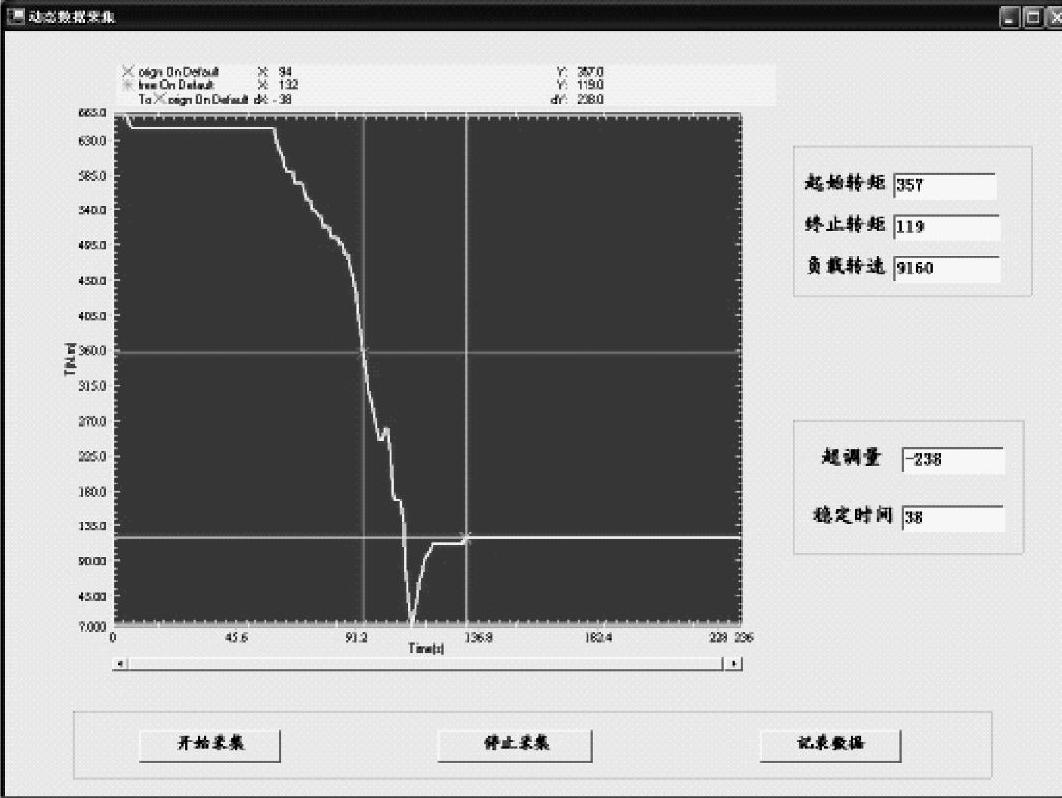Screen dimensions: 1062x798
Task: Click the dY value 238.0 in the legend
Action: point(590,99)
